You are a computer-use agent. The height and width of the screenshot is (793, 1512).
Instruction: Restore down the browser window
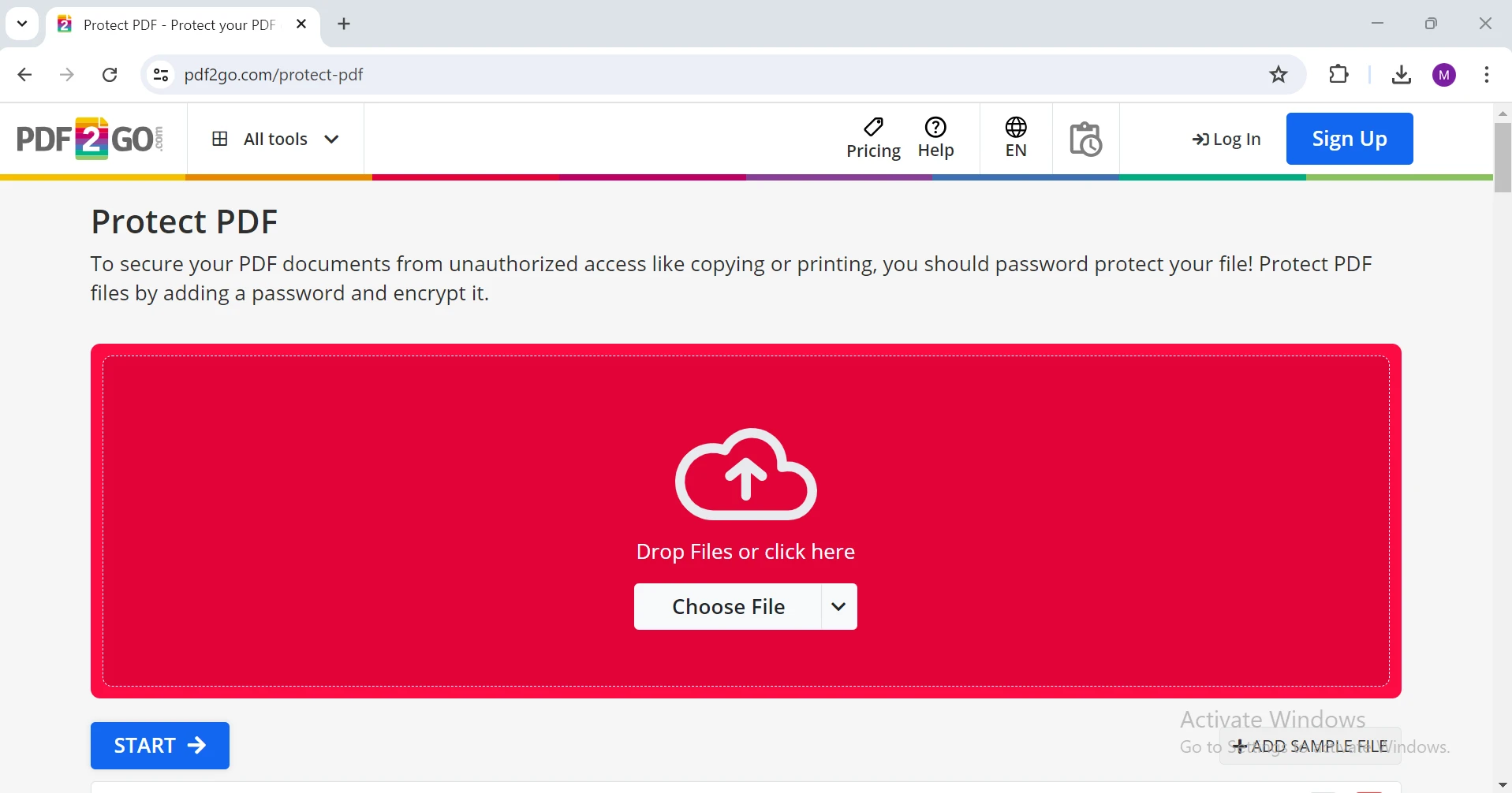click(1432, 24)
